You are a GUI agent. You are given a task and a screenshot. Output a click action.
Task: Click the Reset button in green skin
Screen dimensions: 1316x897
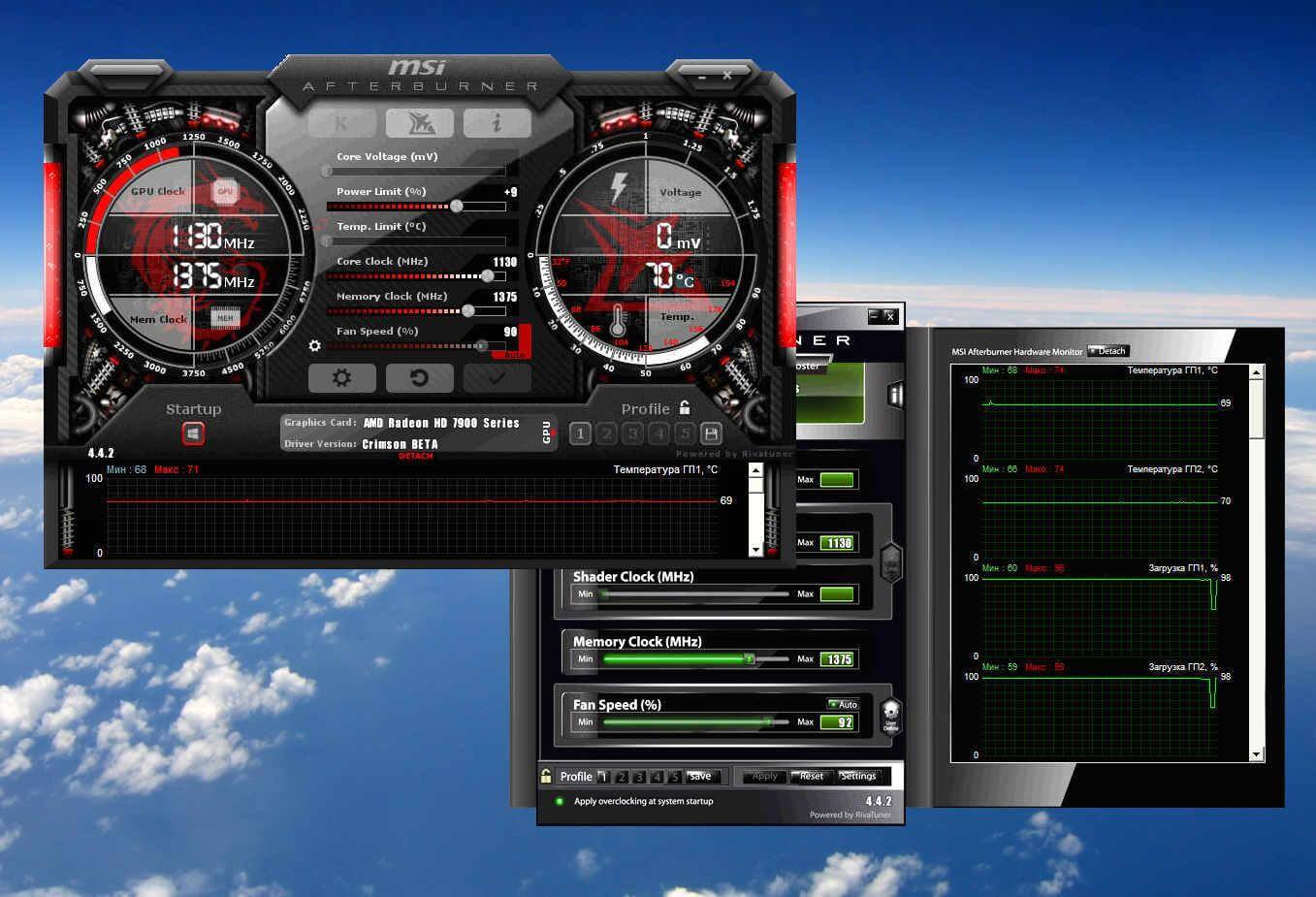[x=811, y=776]
